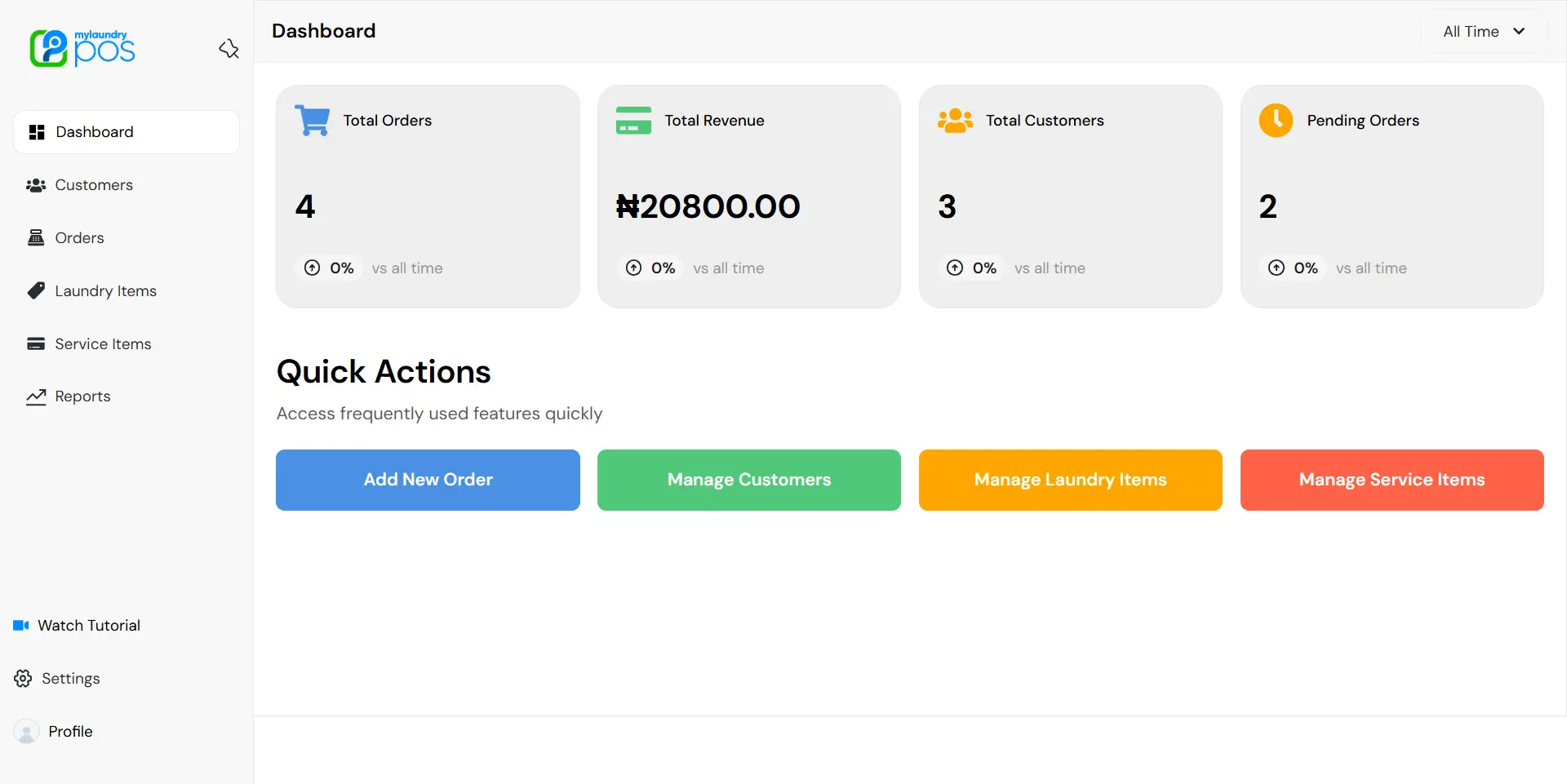Click the Manage Laundry Items button
Screen dimensions: 1567x784
pos(1070,480)
